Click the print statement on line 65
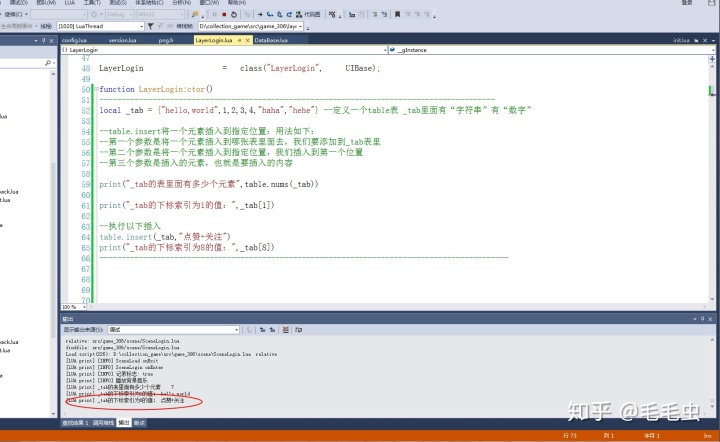The image size is (720, 442). tap(187, 247)
